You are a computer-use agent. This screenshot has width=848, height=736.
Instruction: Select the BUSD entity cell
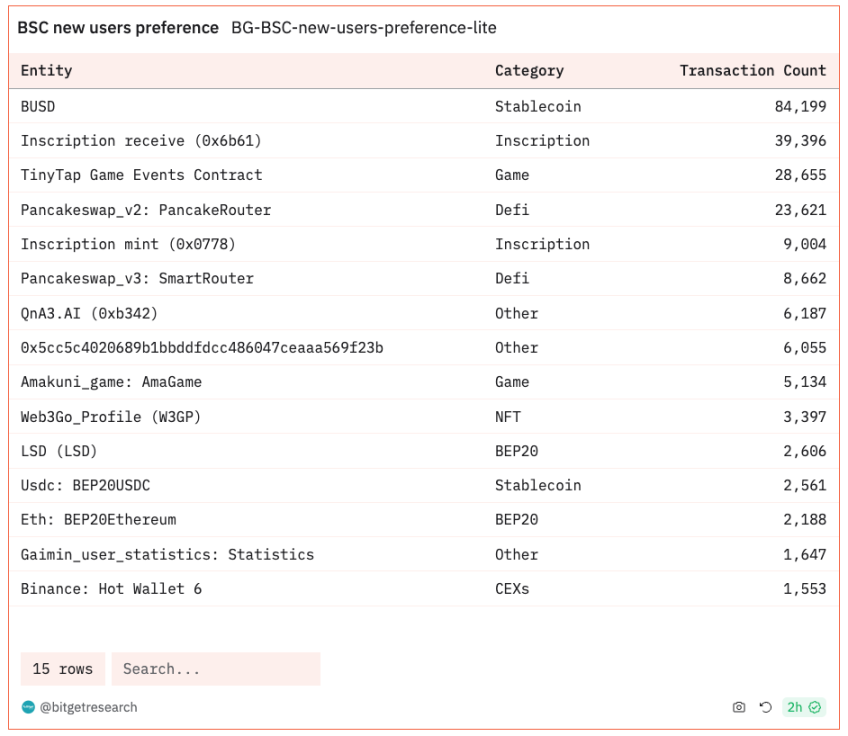pos(38,107)
